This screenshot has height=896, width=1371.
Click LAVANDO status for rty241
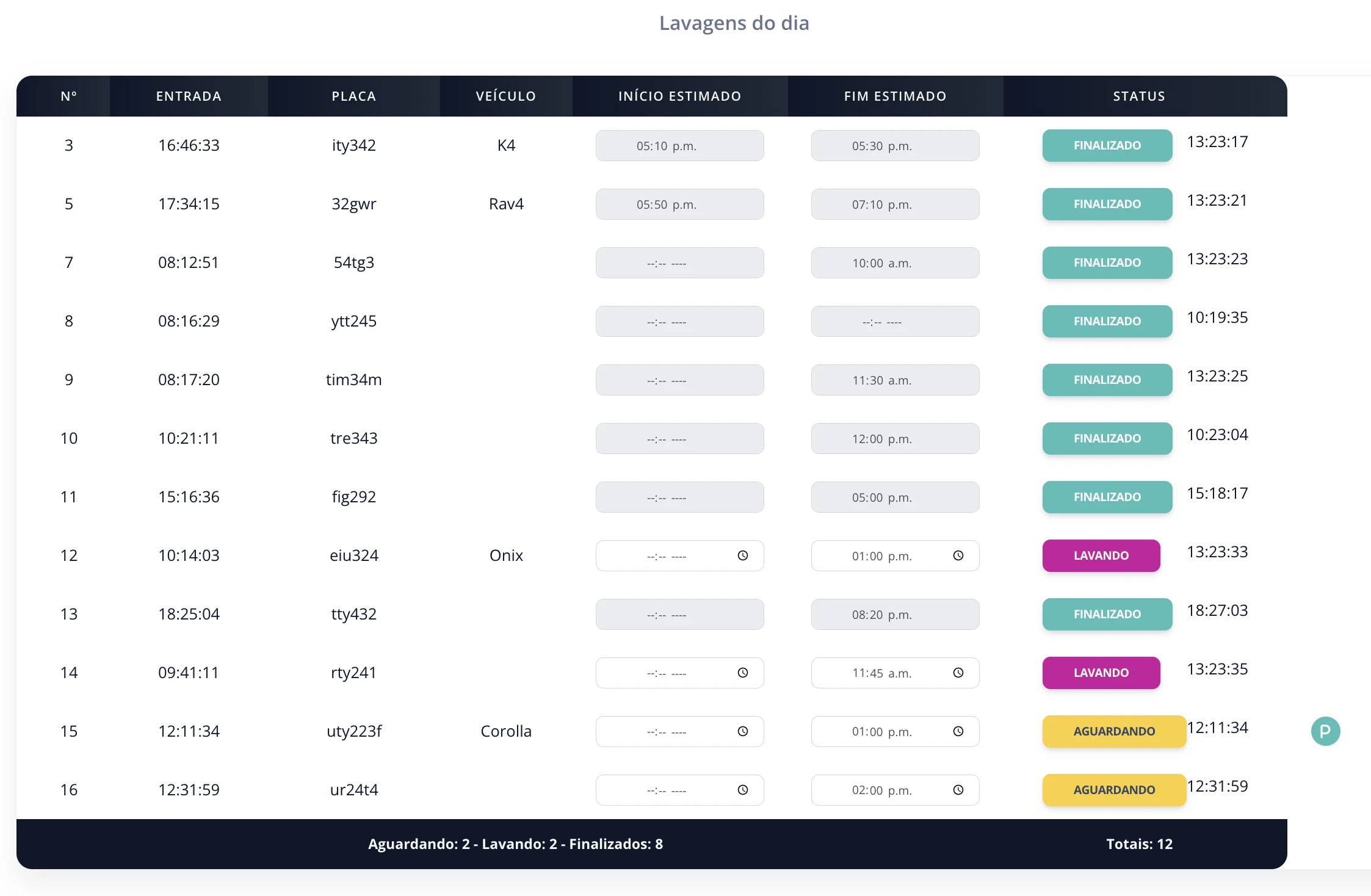coord(1101,673)
